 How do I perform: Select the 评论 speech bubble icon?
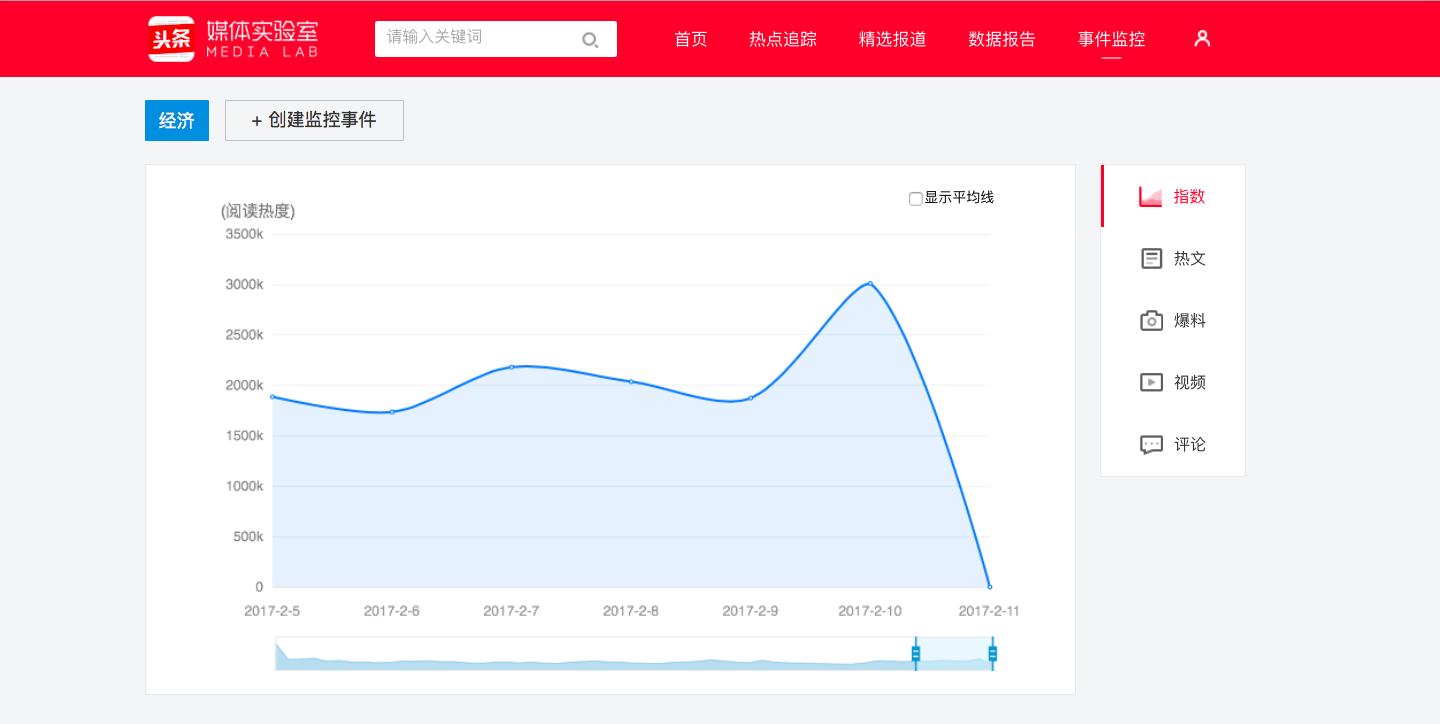click(1151, 444)
